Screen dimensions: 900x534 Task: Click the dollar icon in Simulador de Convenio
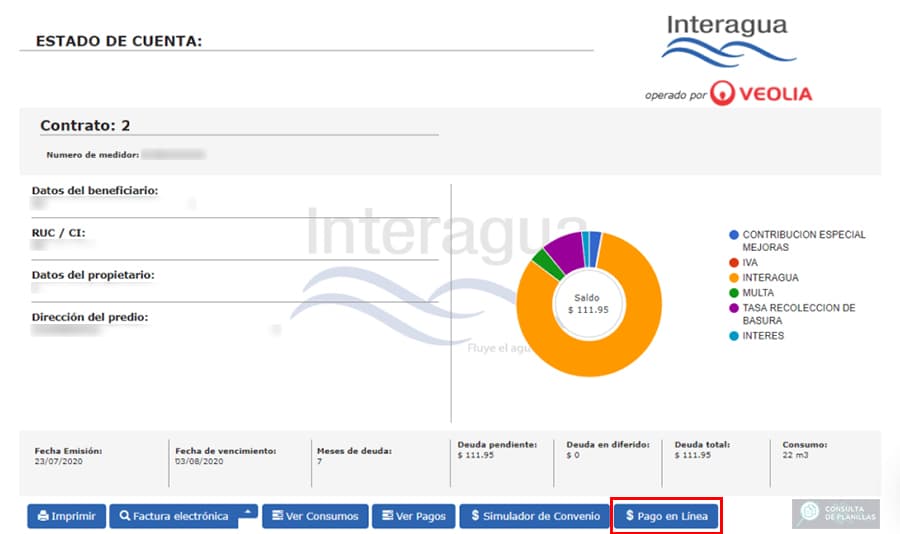pyautogui.click(x=475, y=516)
